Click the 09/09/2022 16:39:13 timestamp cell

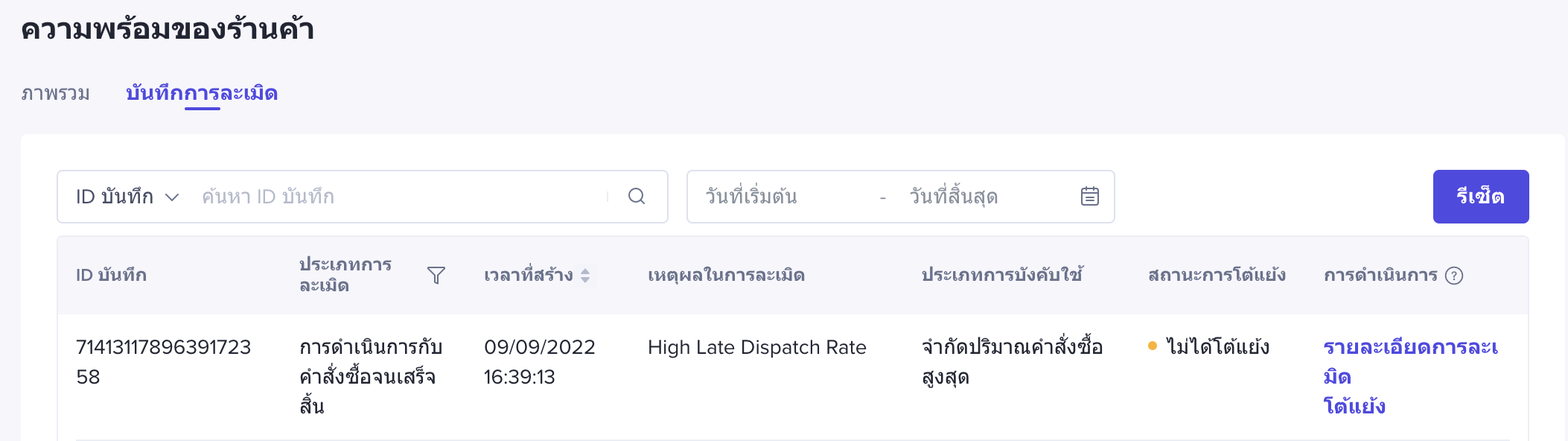539,361
